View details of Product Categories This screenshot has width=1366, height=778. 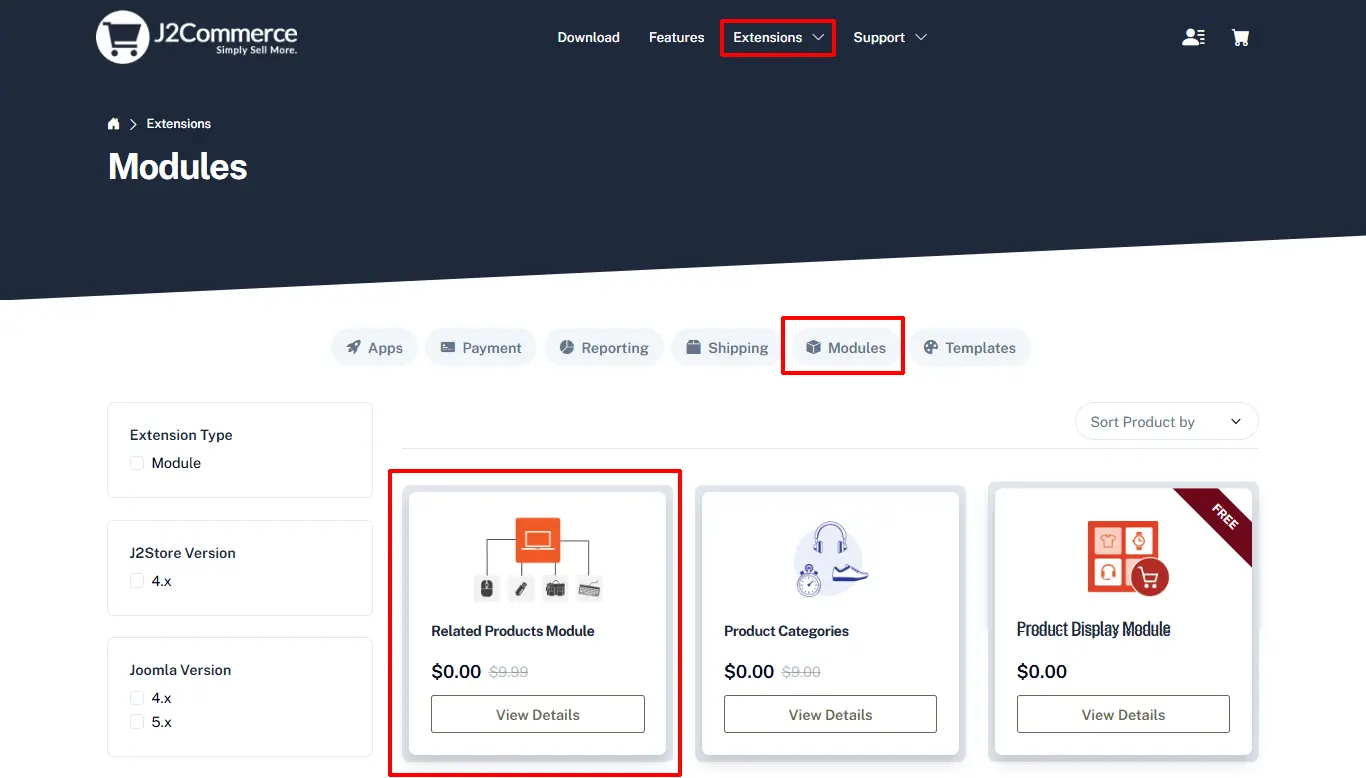831,715
